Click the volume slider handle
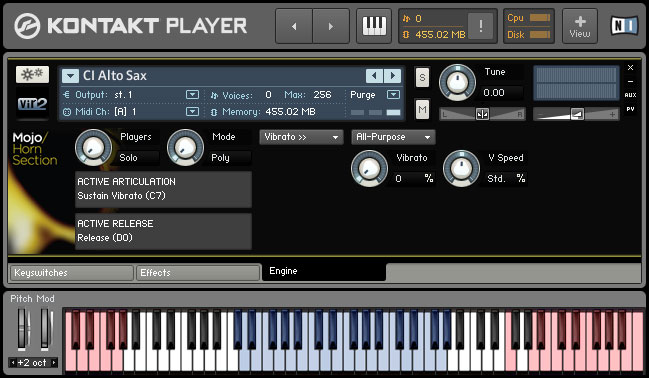 click(x=577, y=114)
